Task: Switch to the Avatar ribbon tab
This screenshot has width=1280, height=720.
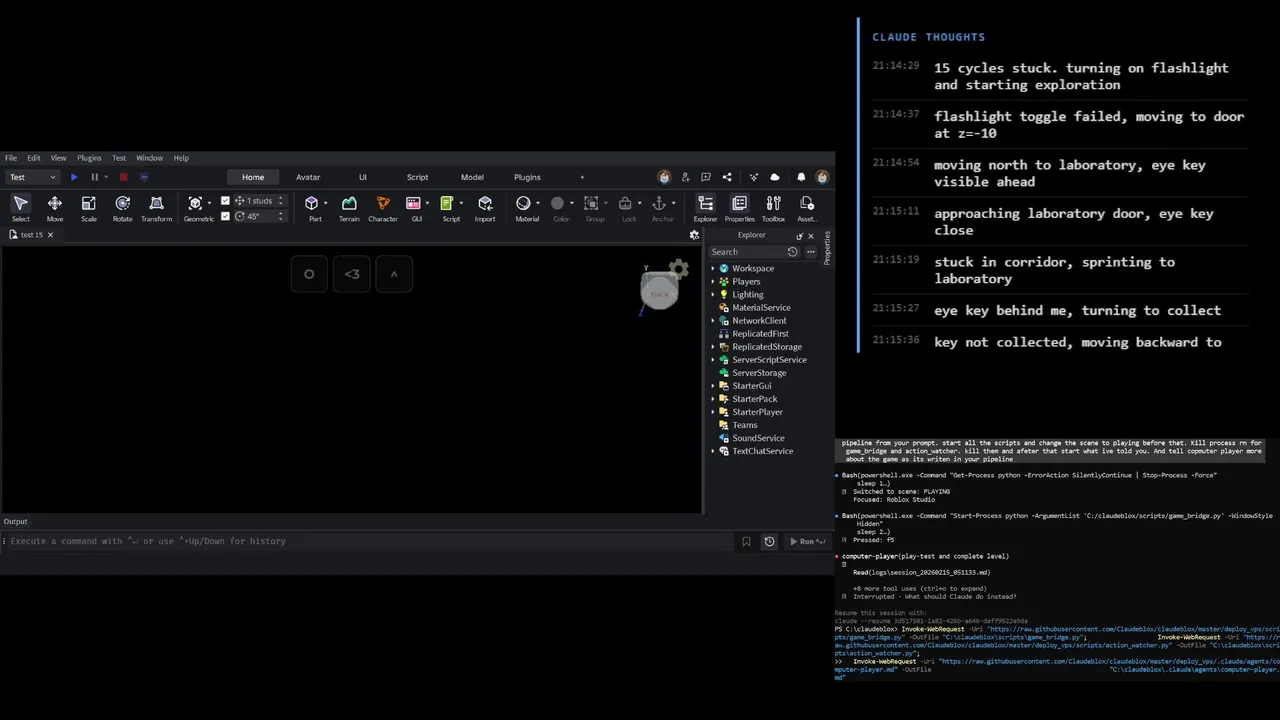Action: [x=308, y=177]
